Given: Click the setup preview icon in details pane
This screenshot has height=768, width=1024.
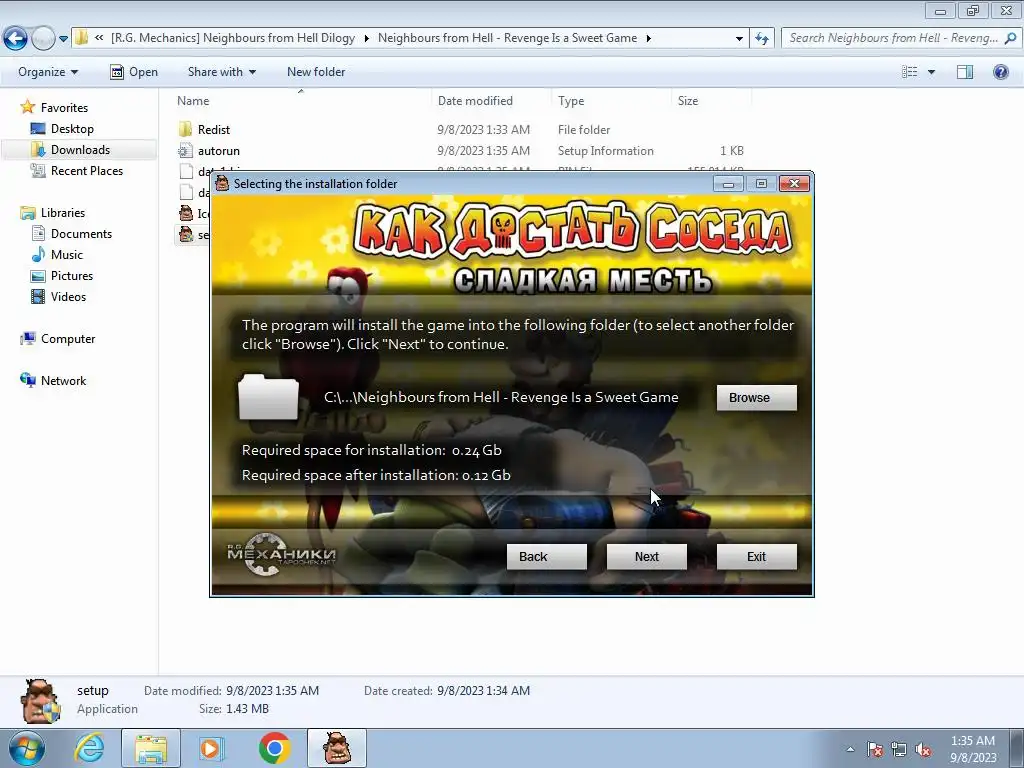Looking at the screenshot, I should tap(40, 701).
